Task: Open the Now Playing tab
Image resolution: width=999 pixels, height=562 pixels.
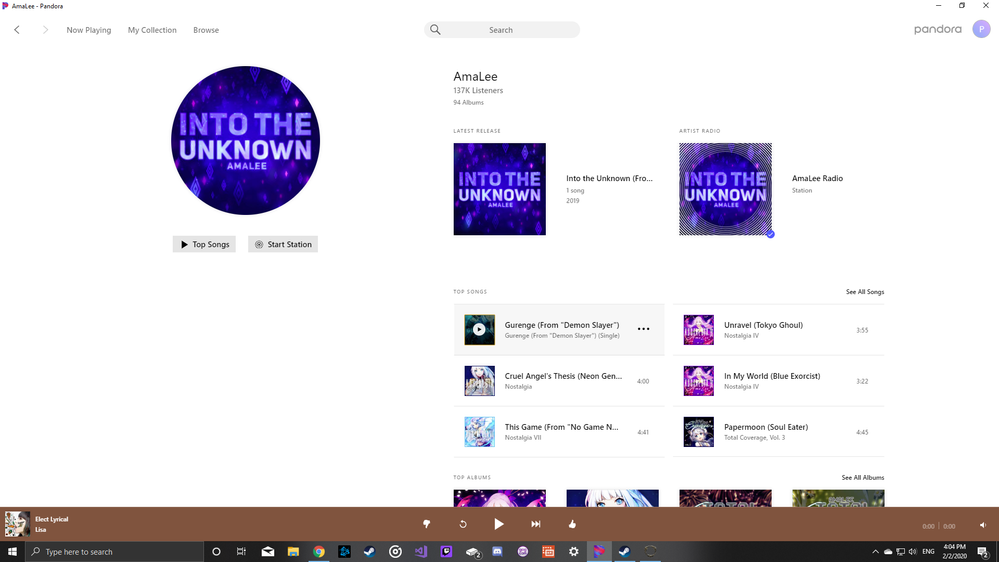Action: click(x=89, y=30)
